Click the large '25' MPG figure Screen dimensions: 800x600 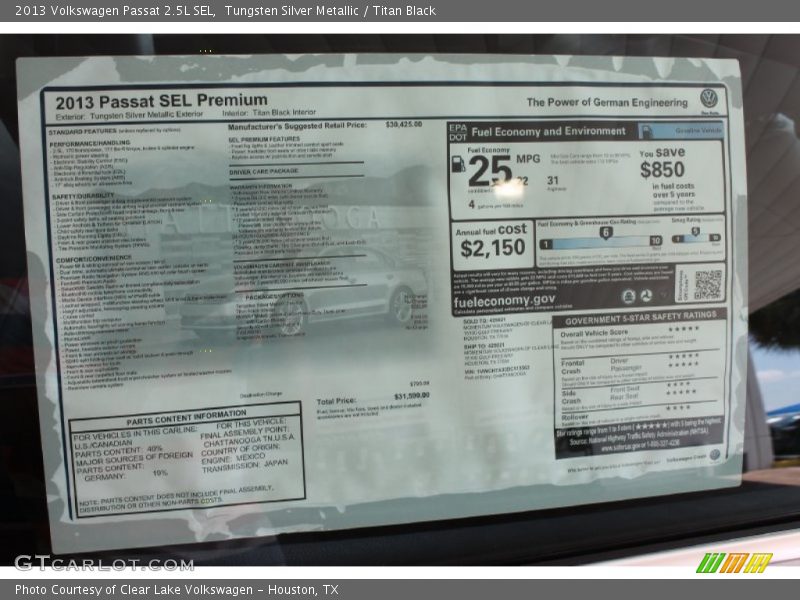tap(489, 170)
